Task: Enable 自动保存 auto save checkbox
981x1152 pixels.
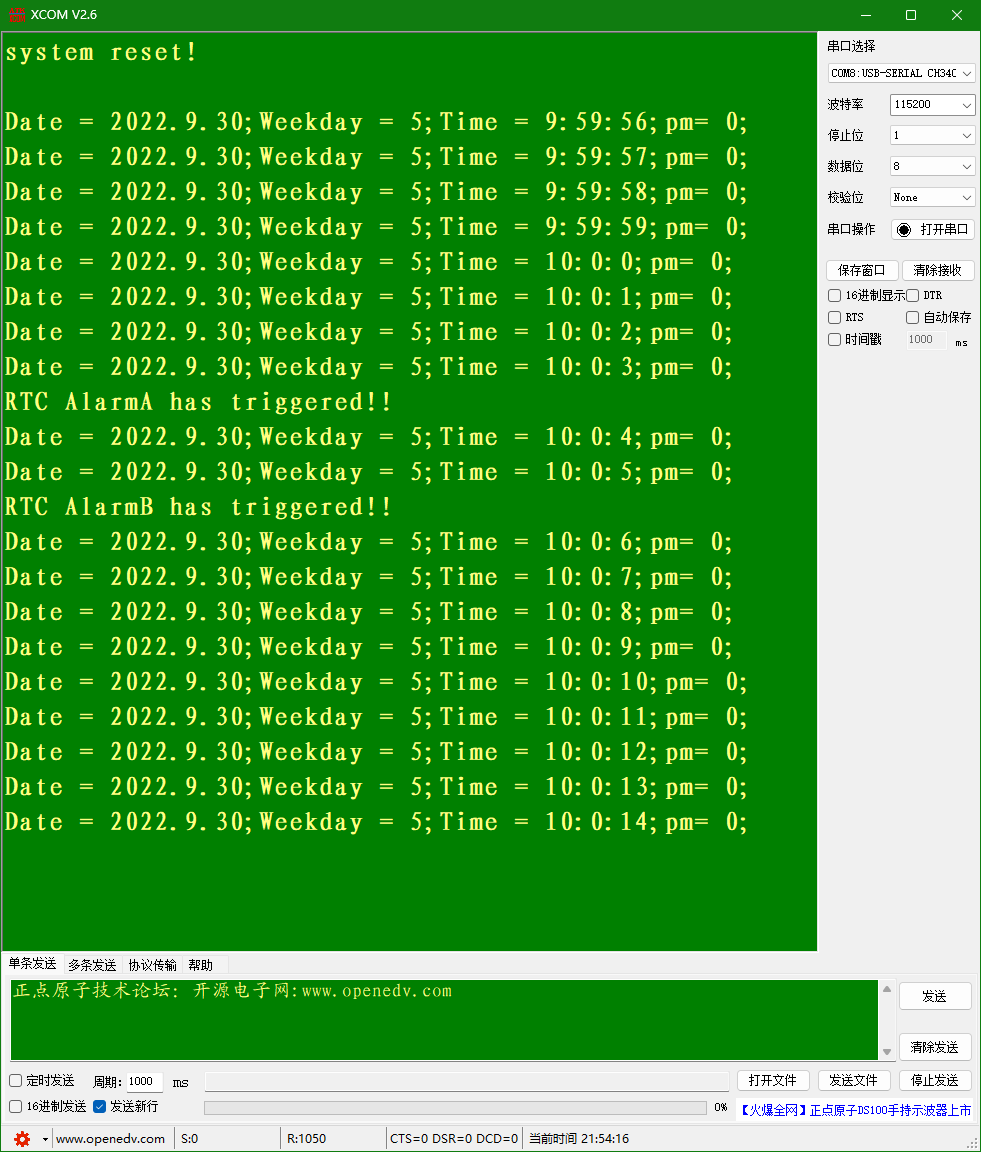Action: pos(913,317)
